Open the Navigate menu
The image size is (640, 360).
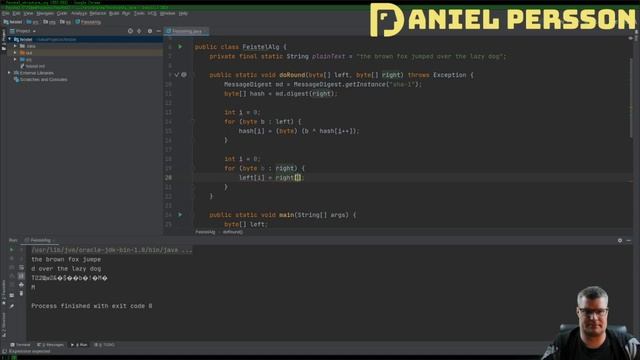[x=45, y=13]
